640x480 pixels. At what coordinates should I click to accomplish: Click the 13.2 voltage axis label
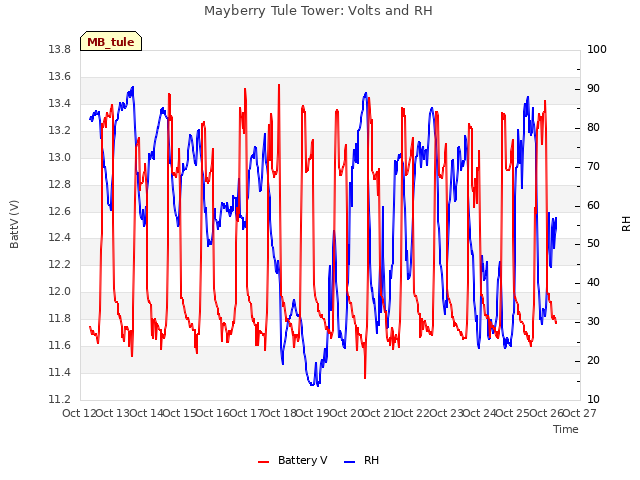[x=59, y=130]
